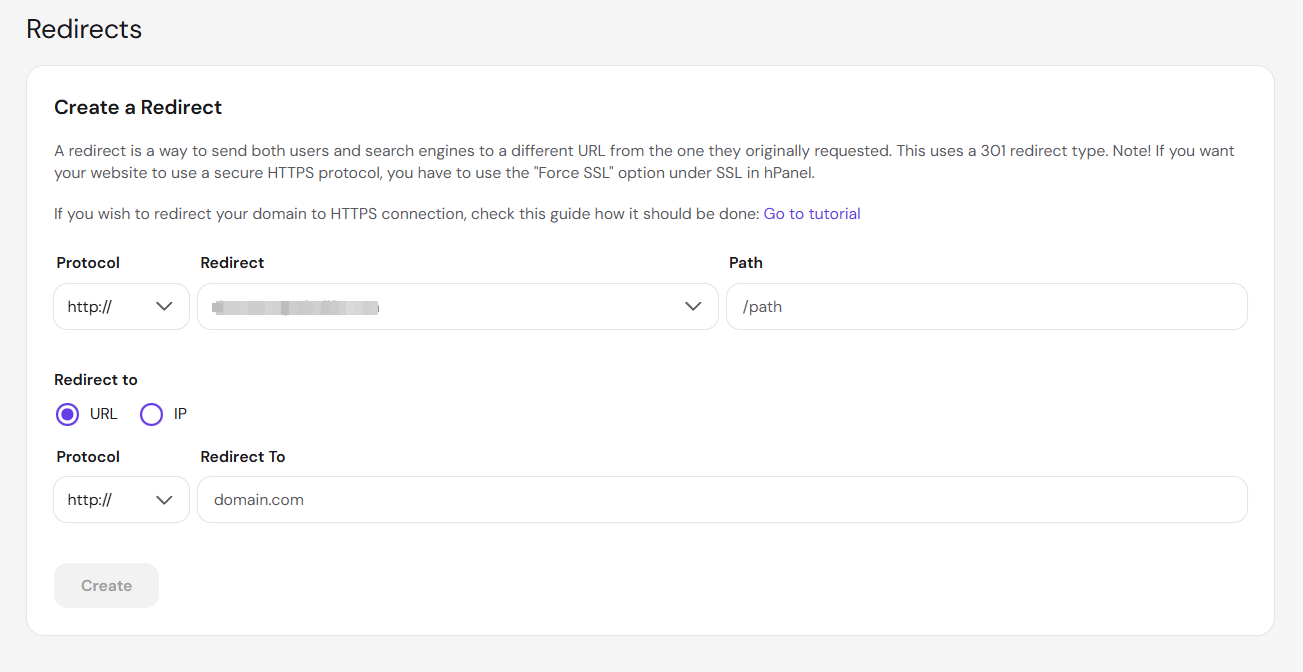Select the IP radio button
This screenshot has height=672, width=1303.
click(151, 414)
